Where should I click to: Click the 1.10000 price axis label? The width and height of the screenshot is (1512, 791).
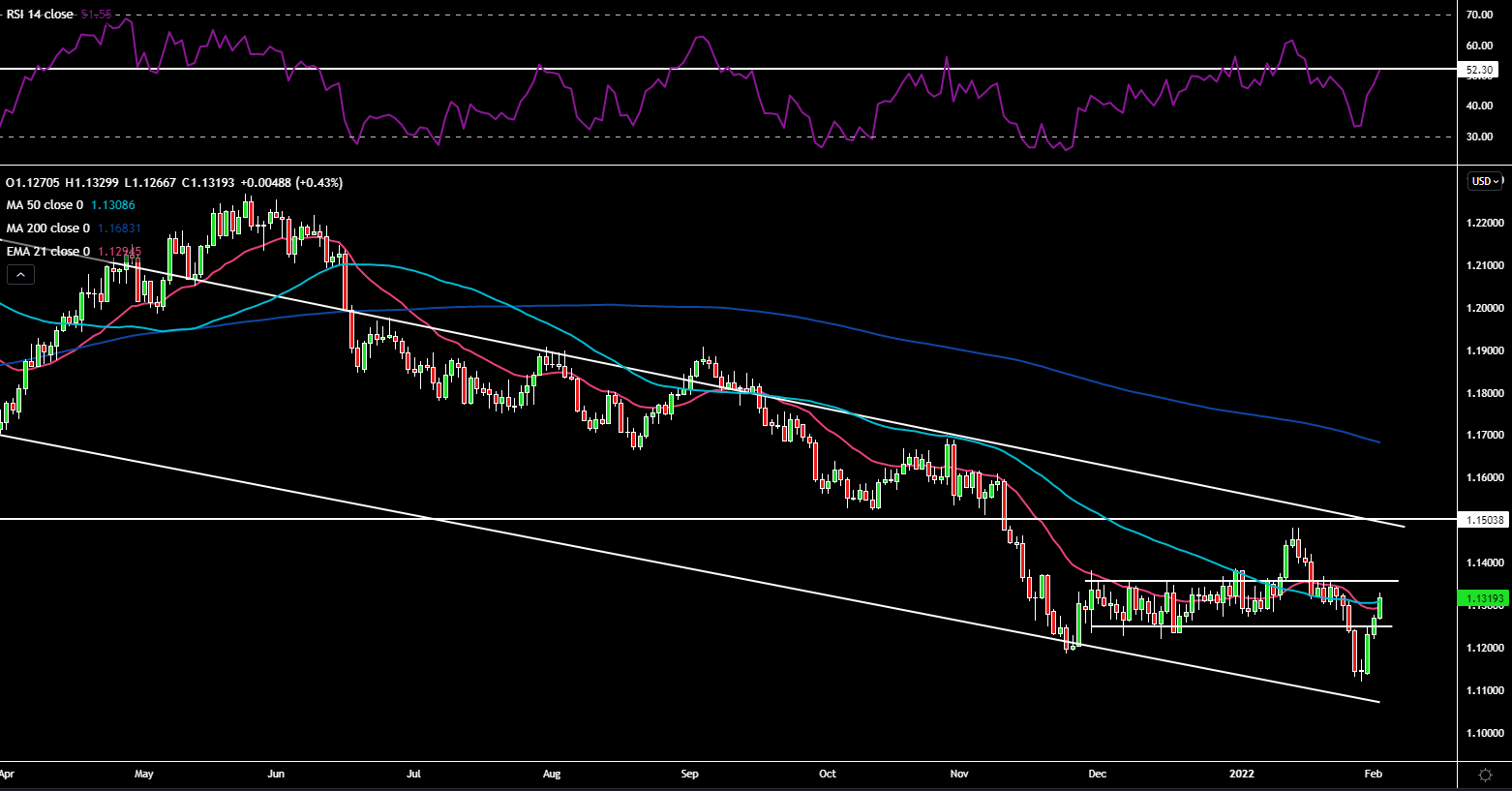coord(1485,733)
